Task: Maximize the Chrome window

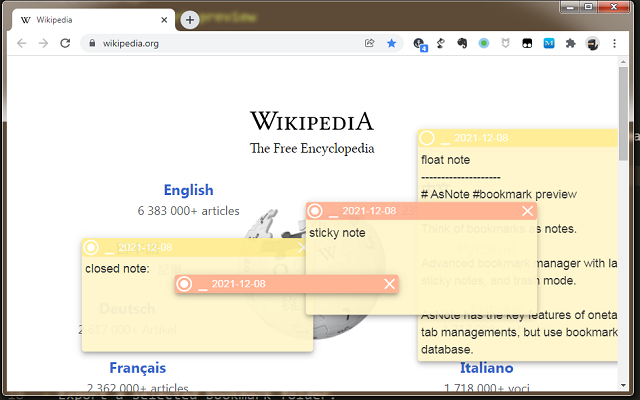Action: pos(589,7)
